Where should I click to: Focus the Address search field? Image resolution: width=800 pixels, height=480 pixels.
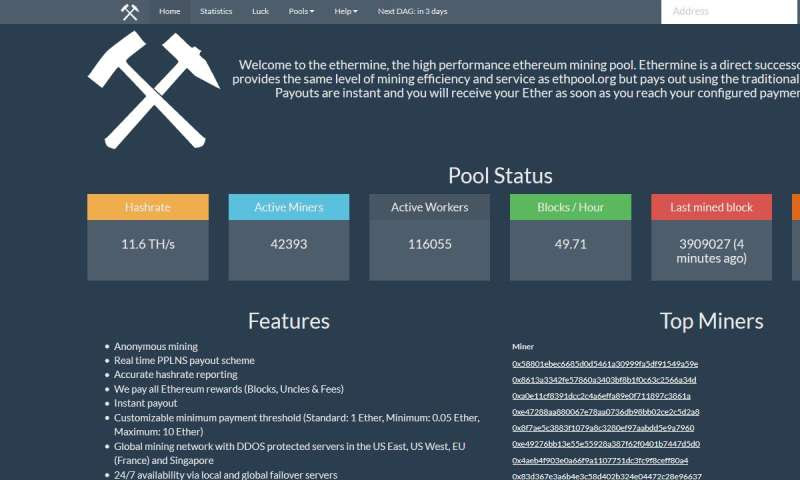(x=730, y=11)
